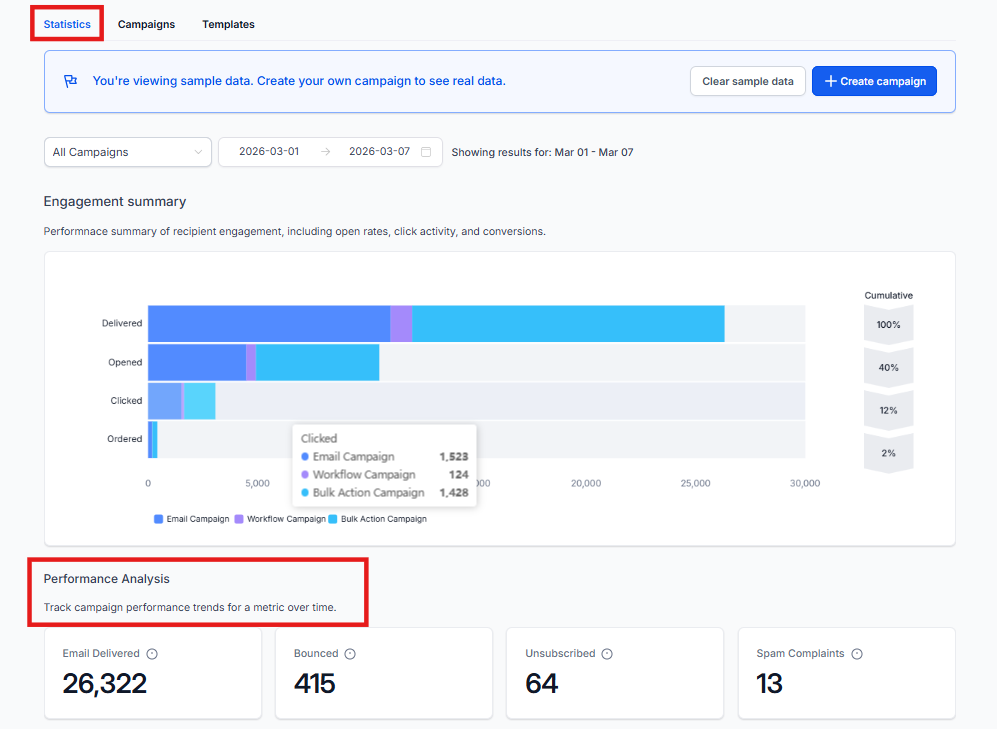997x729 pixels.
Task: Open the All Campaigns dropdown
Action: (x=127, y=152)
